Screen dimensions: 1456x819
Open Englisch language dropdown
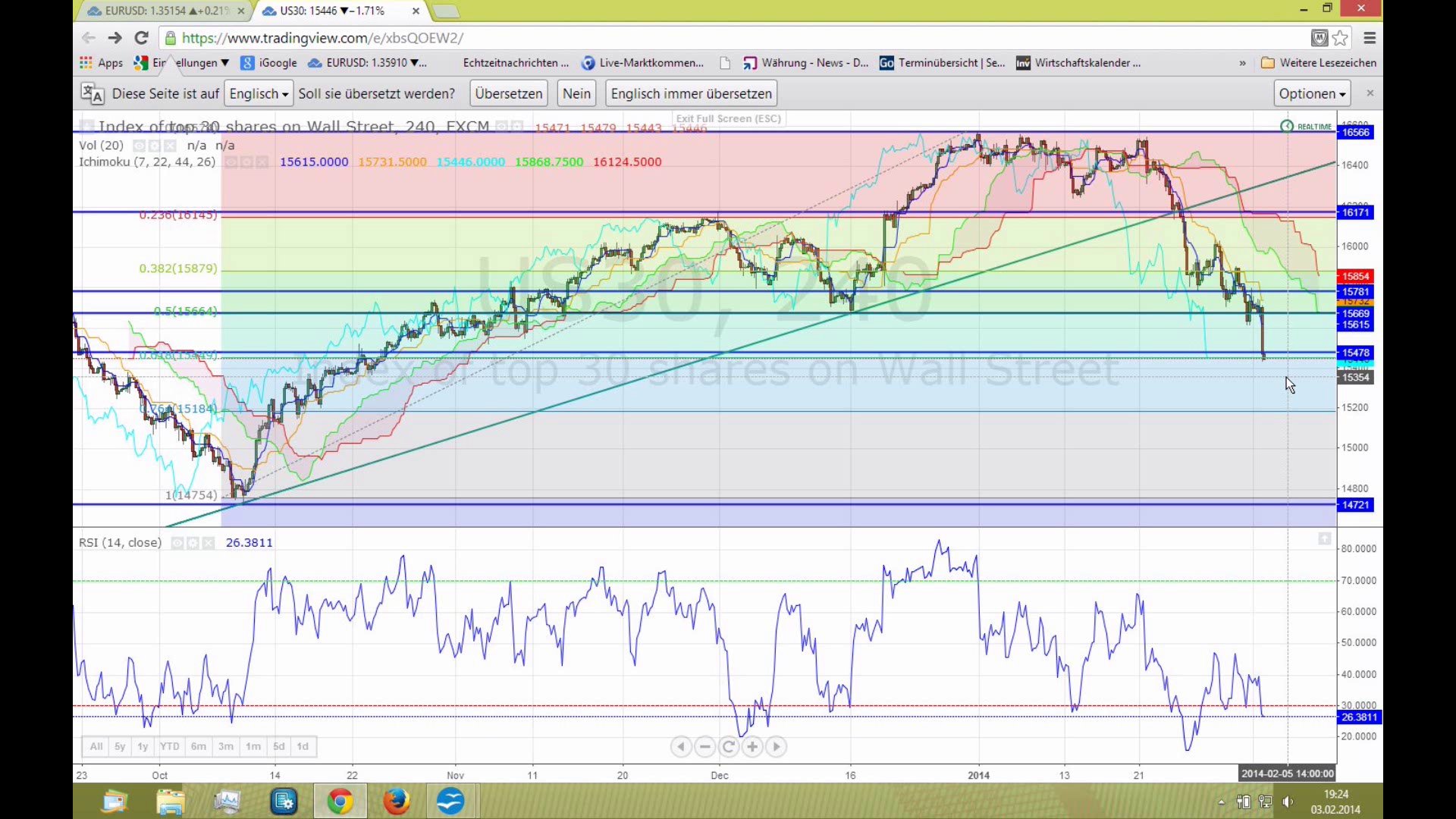259,94
